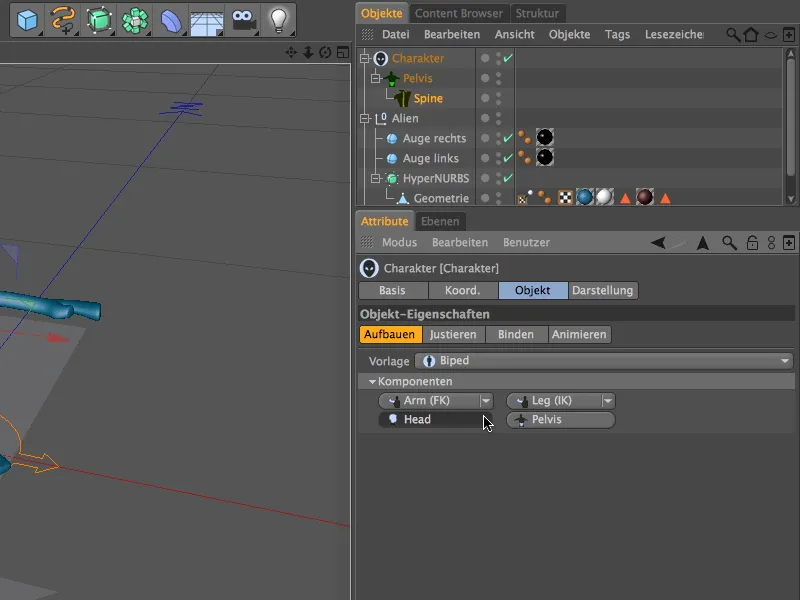Click the viewport zoom navigation icon
Screen dimensions: 800x600
coord(308,52)
